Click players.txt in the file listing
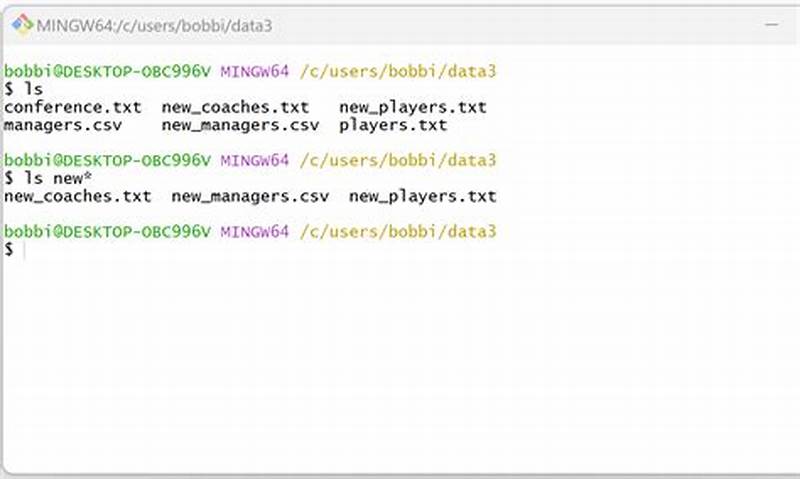The image size is (800, 479). click(393, 125)
